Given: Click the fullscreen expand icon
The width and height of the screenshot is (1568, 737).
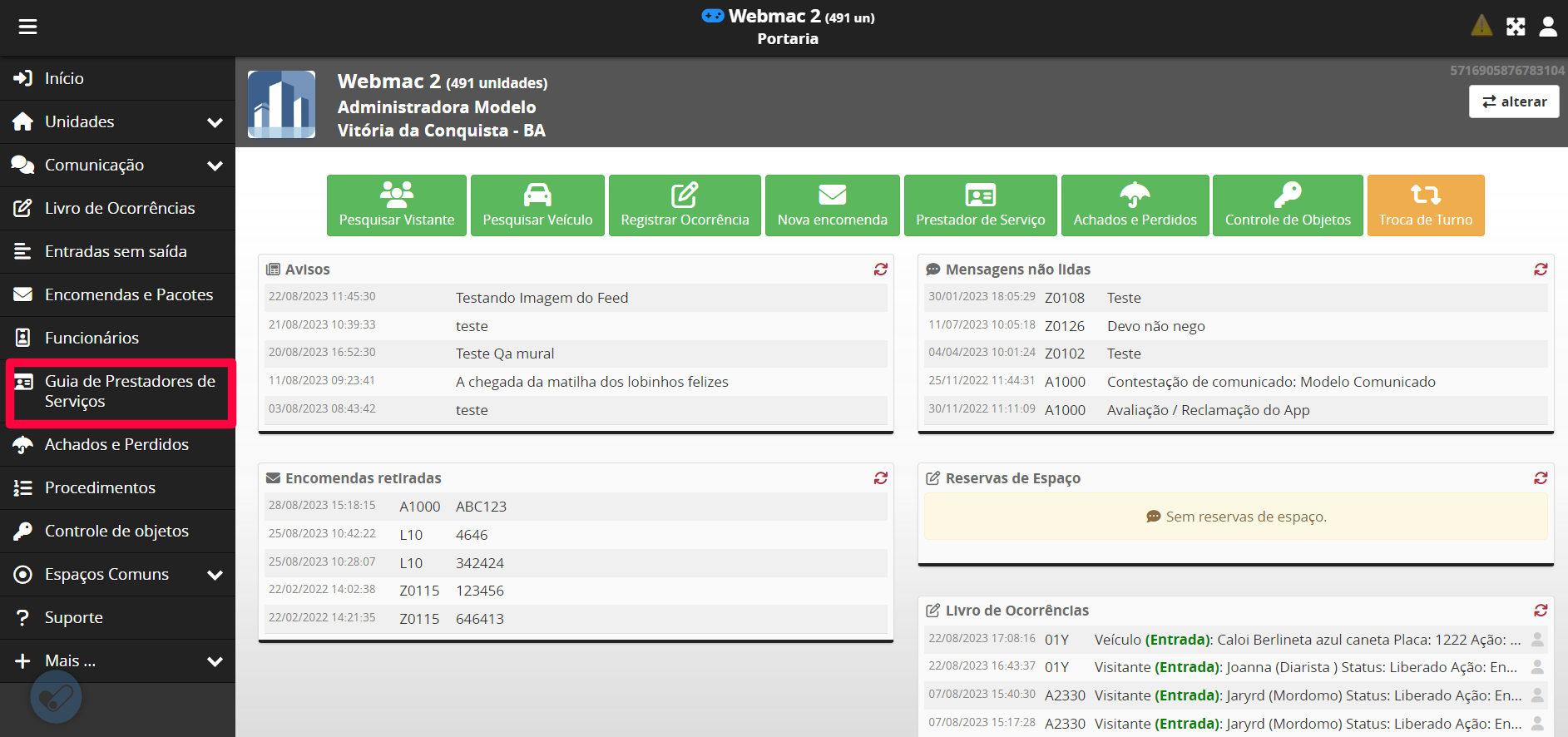Looking at the screenshot, I should (1516, 27).
